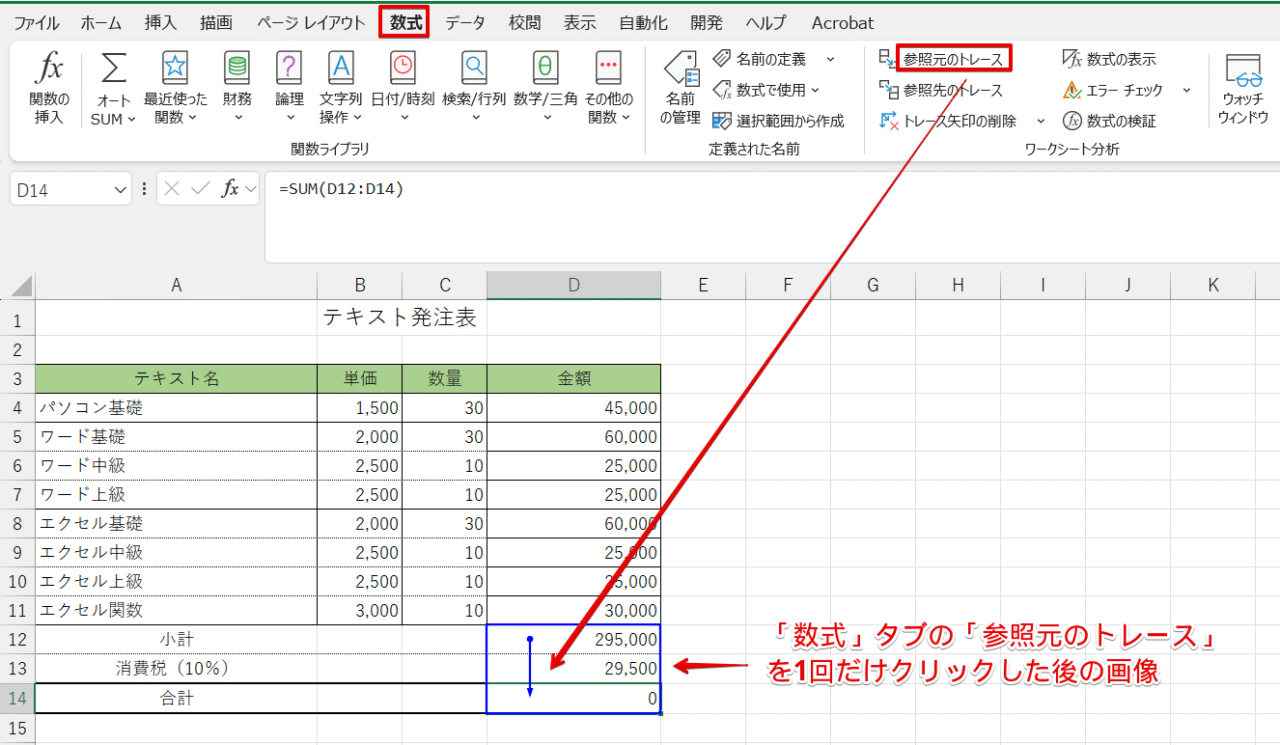Click the テキスト発注表 title cell
Viewport: 1280px width, 745px height.
point(399,319)
